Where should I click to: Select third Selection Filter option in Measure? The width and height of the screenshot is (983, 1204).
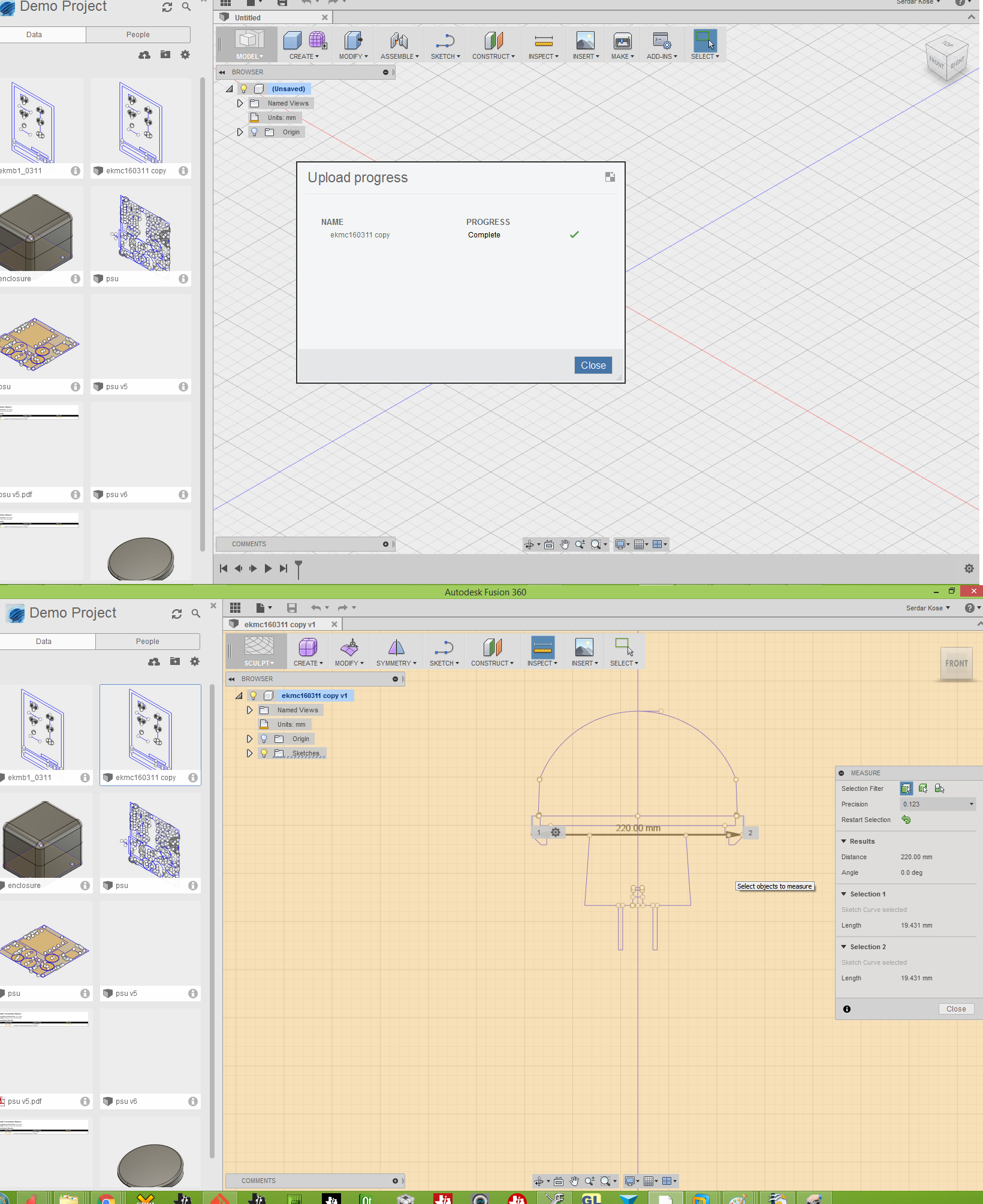[939, 788]
